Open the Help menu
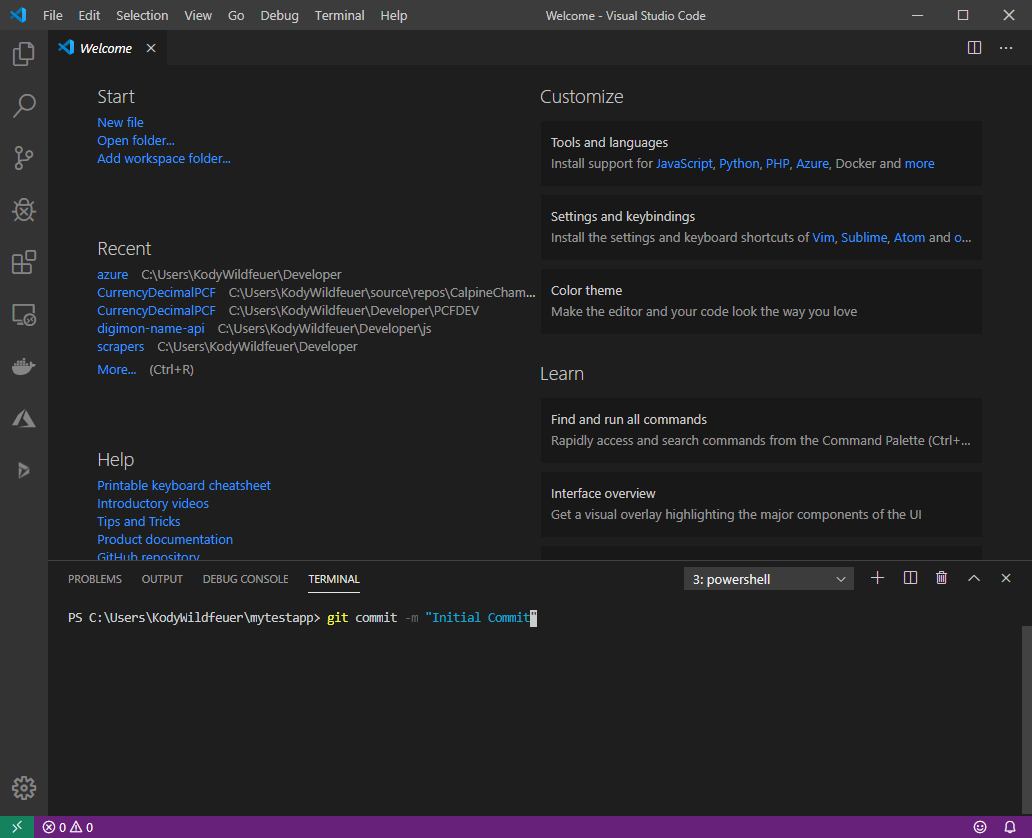The width and height of the screenshot is (1032, 838). click(x=394, y=15)
